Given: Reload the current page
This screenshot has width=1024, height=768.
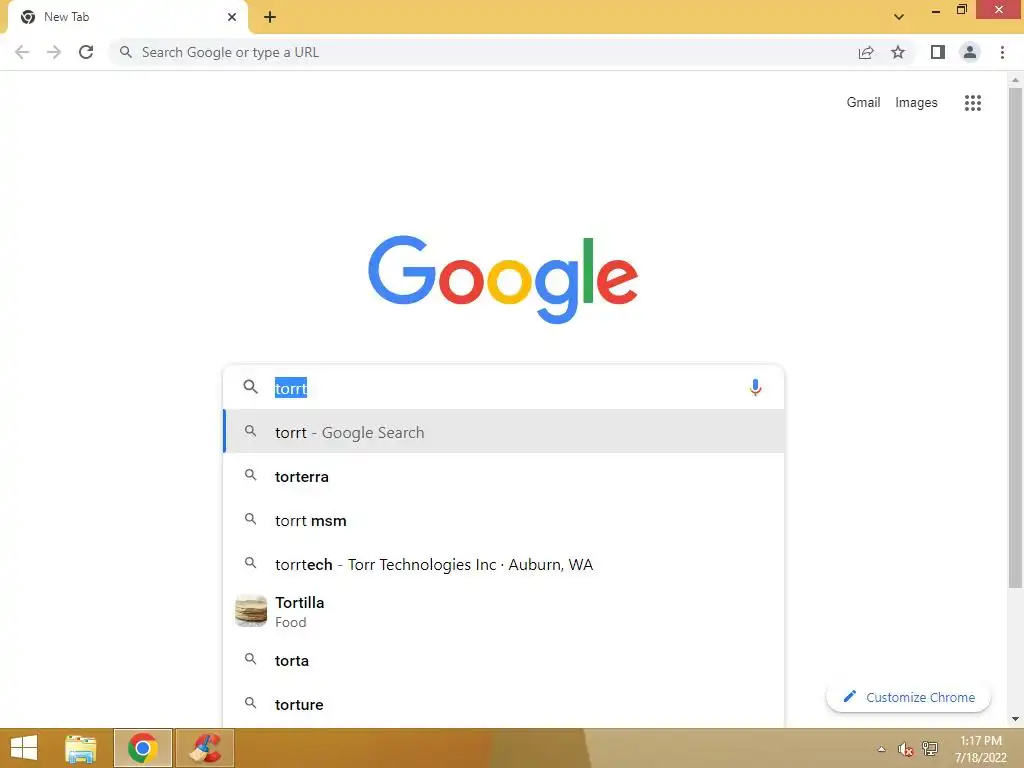Looking at the screenshot, I should 86,52.
